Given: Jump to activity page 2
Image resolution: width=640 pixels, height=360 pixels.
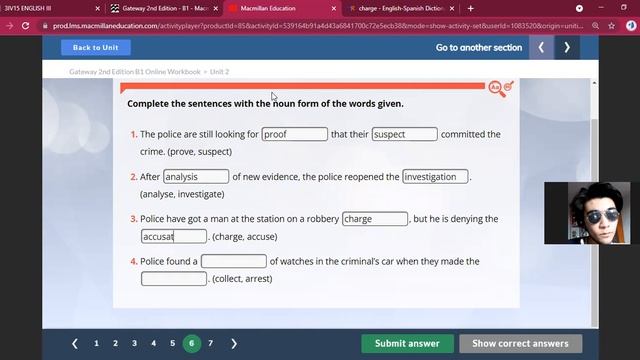Looking at the screenshot, I should [x=116, y=344].
